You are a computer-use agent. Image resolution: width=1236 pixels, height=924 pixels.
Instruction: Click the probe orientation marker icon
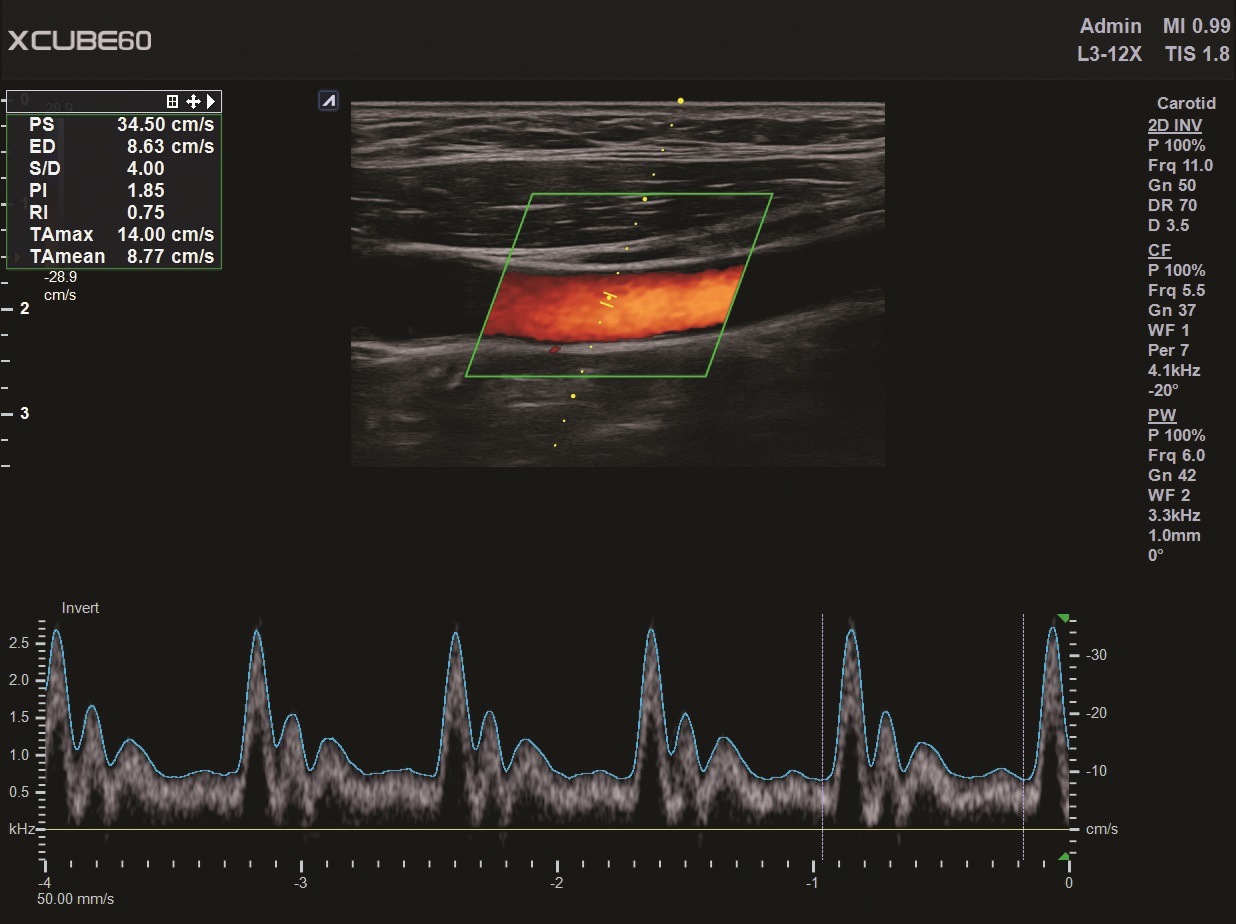click(328, 100)
